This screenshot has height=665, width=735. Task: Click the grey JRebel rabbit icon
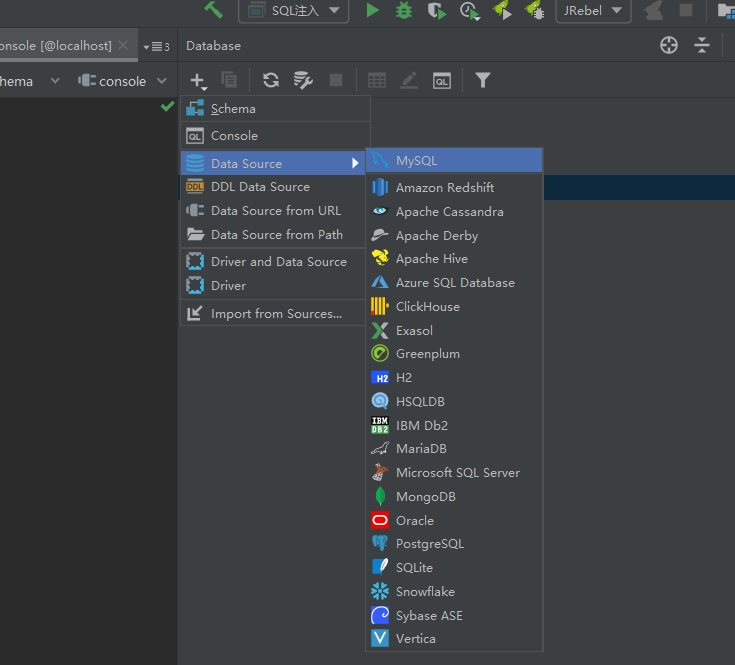653,10
